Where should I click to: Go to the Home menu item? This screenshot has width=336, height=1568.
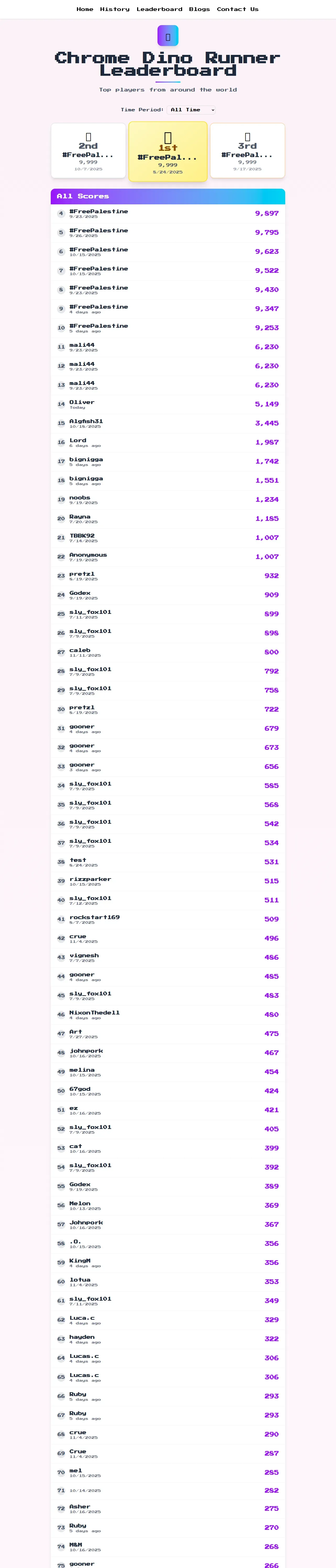point(85,9)
